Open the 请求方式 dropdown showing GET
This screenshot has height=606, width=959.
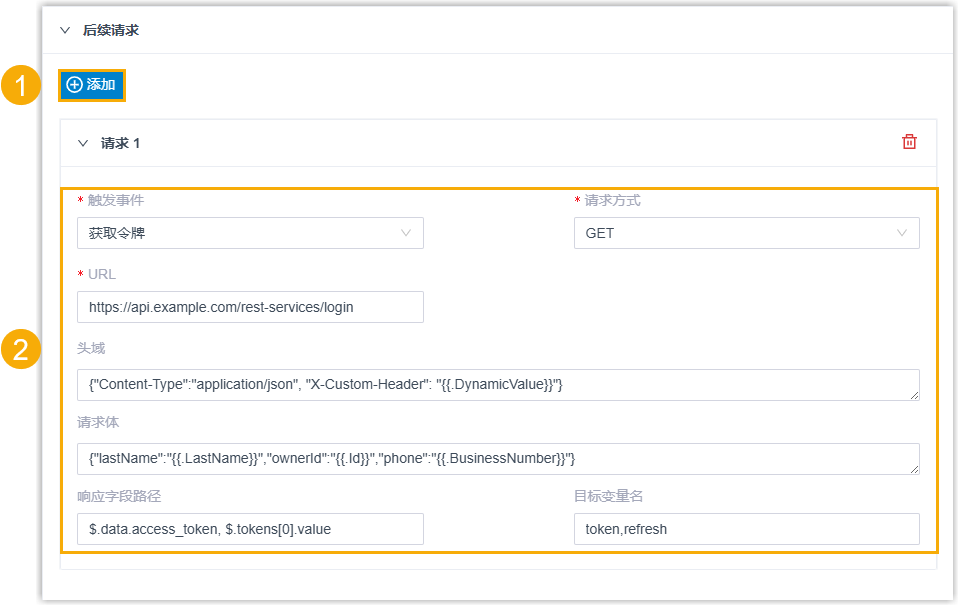pyautogui.click(x=746, y=233)
